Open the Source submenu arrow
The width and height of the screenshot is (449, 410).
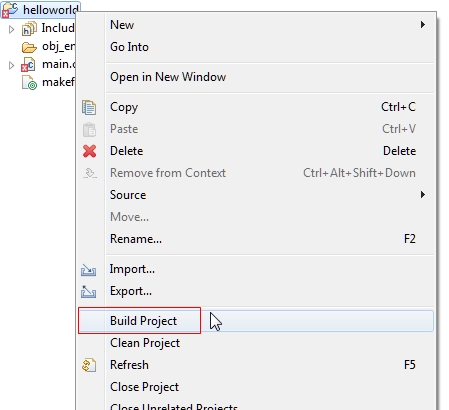[x=423, y=195]
